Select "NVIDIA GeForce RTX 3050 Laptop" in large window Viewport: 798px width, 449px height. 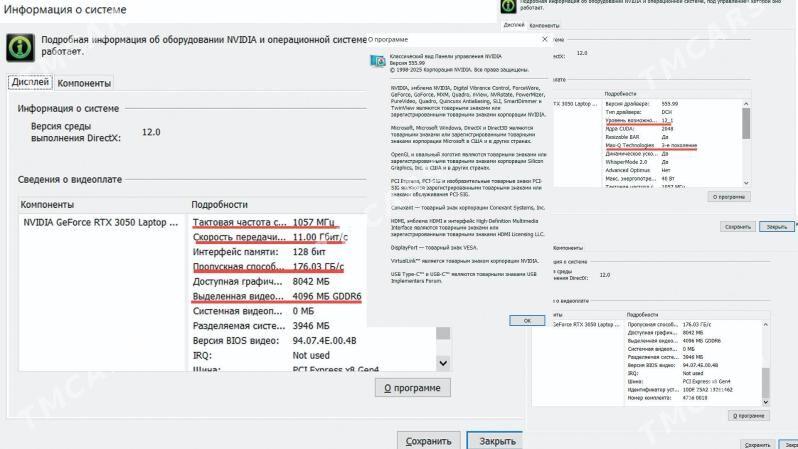click(101, 222)
